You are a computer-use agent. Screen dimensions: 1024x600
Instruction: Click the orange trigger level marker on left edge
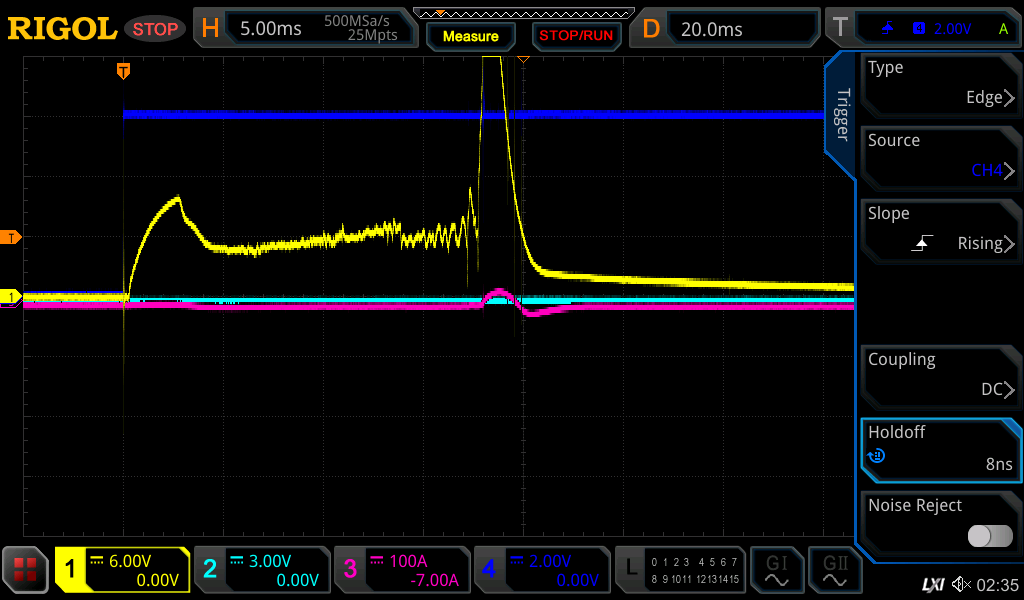[11, 237]
